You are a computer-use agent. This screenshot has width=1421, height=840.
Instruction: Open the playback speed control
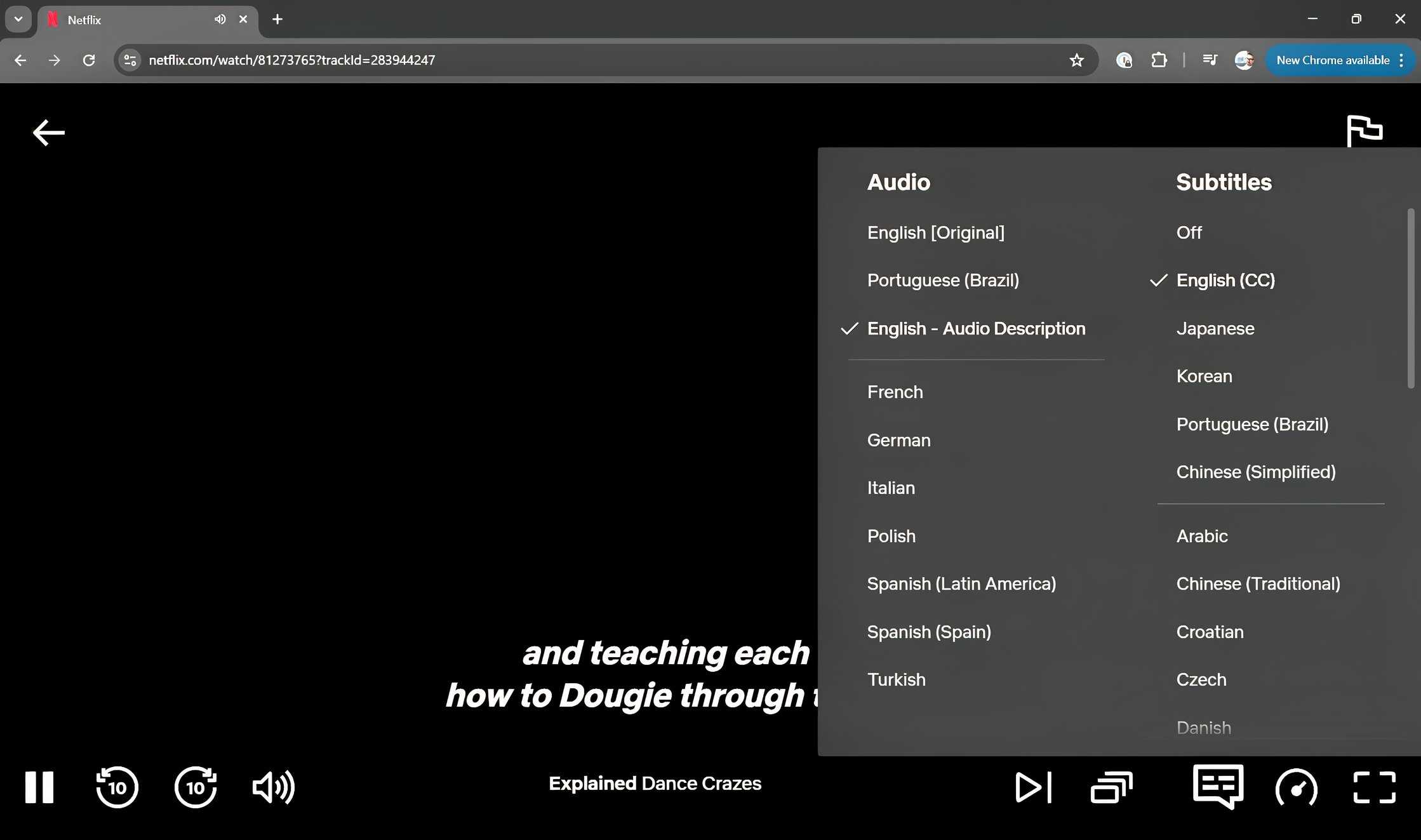coord(1296,787)
